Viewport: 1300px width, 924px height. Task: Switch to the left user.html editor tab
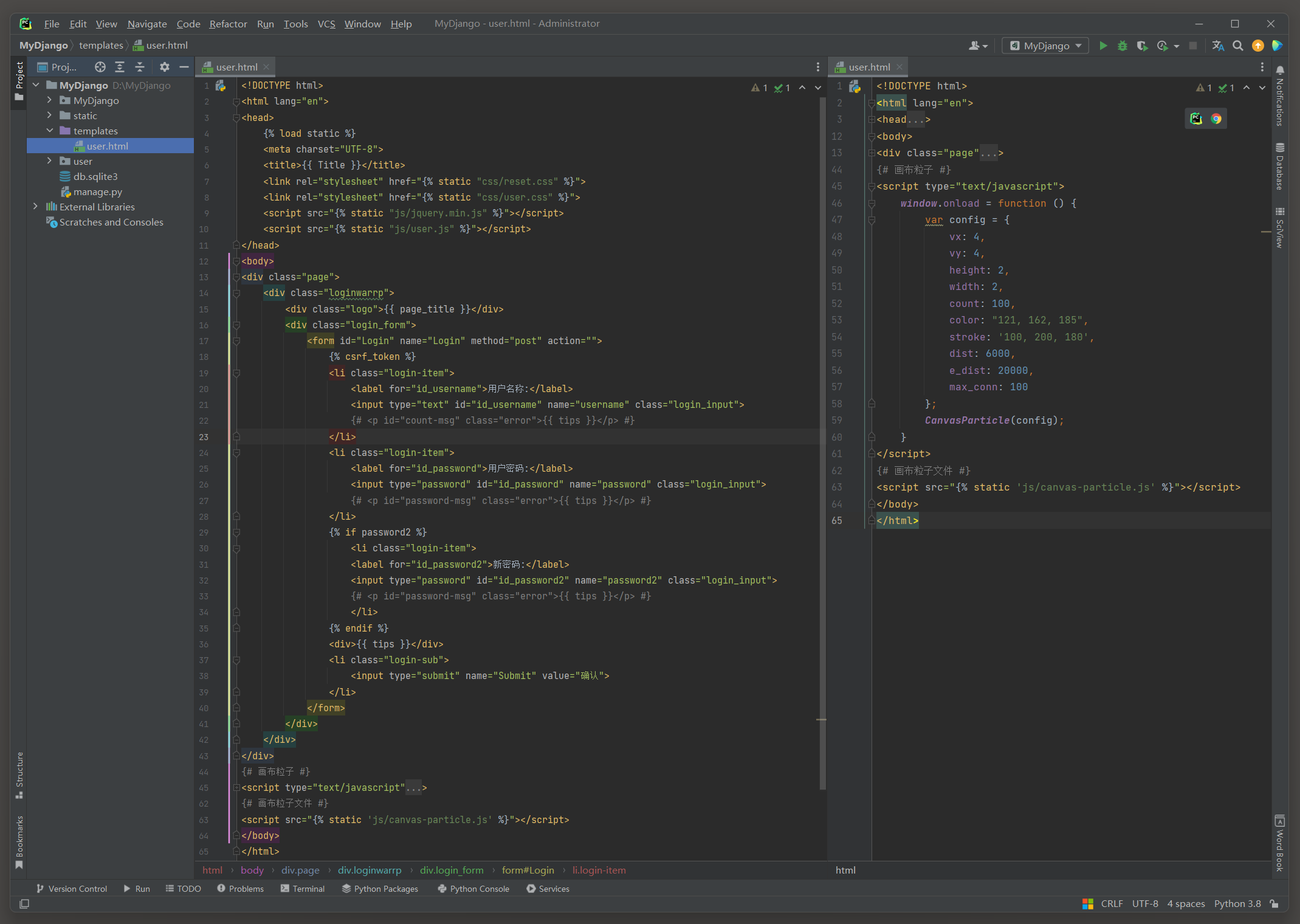coord(236,67)
